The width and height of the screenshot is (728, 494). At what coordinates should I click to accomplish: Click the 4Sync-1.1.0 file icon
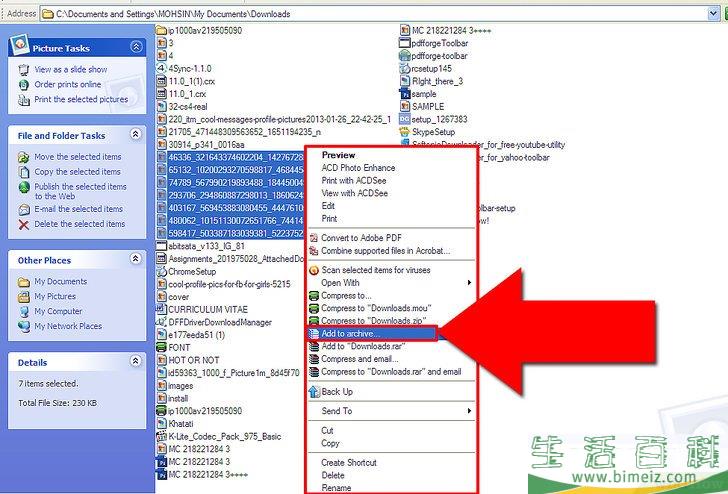(161, 68)
